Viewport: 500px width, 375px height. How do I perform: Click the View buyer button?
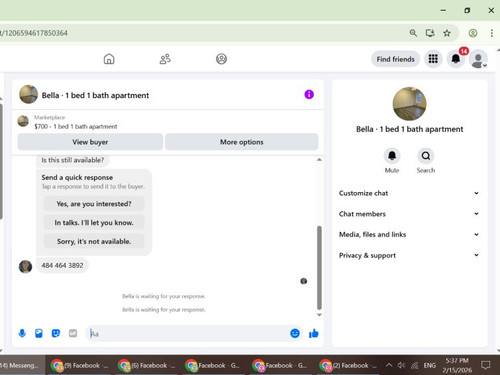pos(90,142)
